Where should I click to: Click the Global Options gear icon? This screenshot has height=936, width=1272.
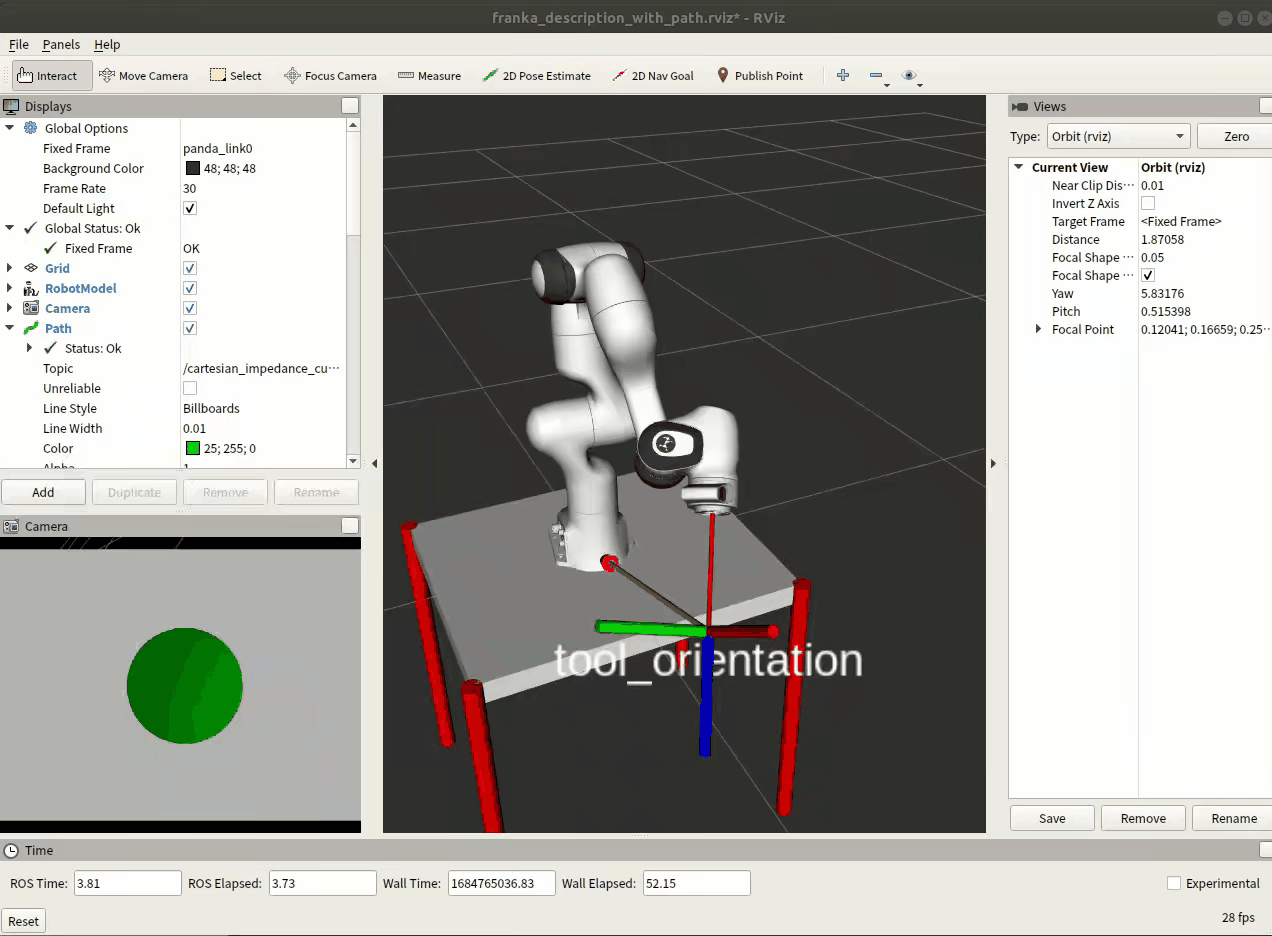[x=31, y=128]
